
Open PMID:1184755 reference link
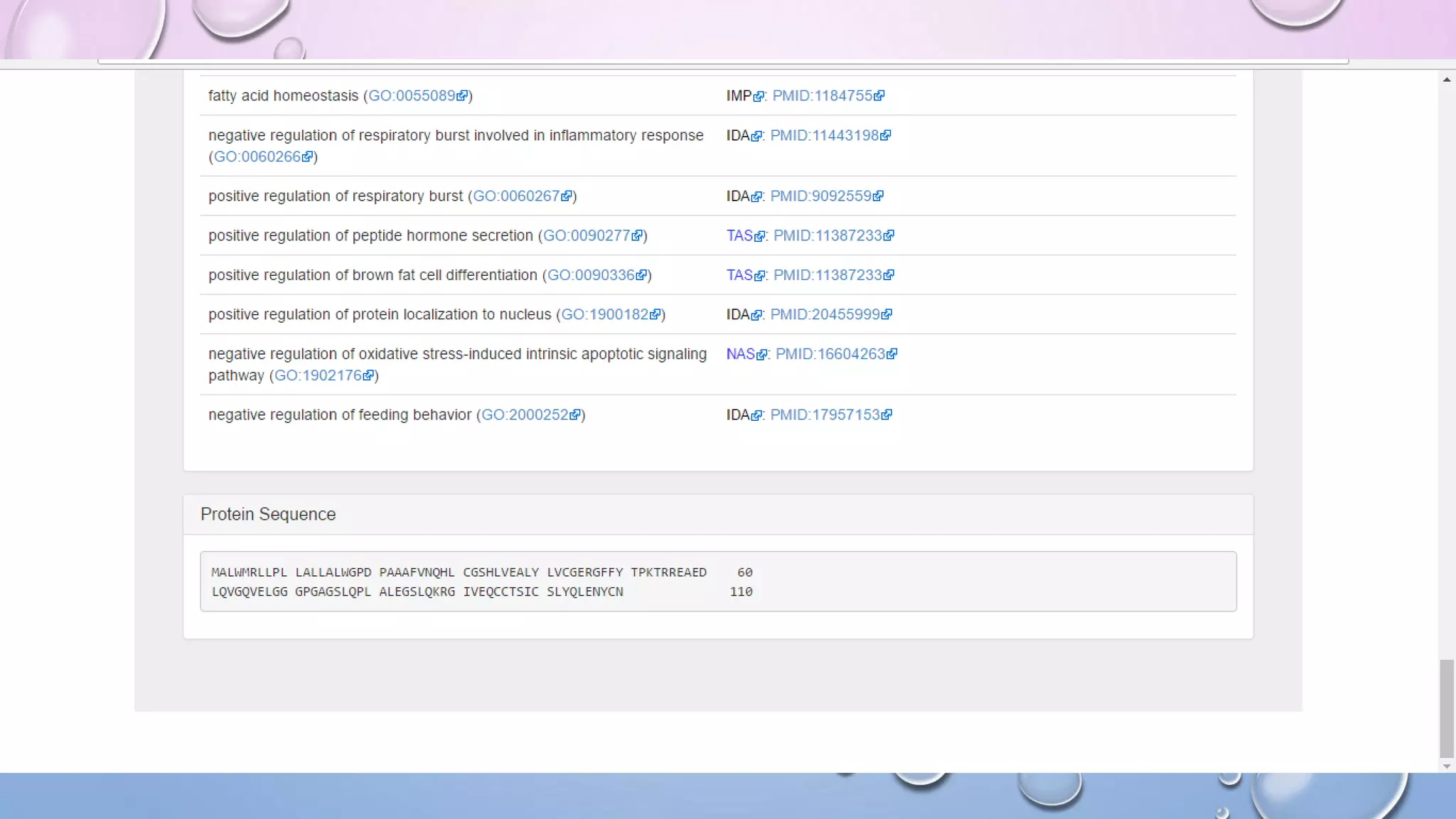click(822, 96)
